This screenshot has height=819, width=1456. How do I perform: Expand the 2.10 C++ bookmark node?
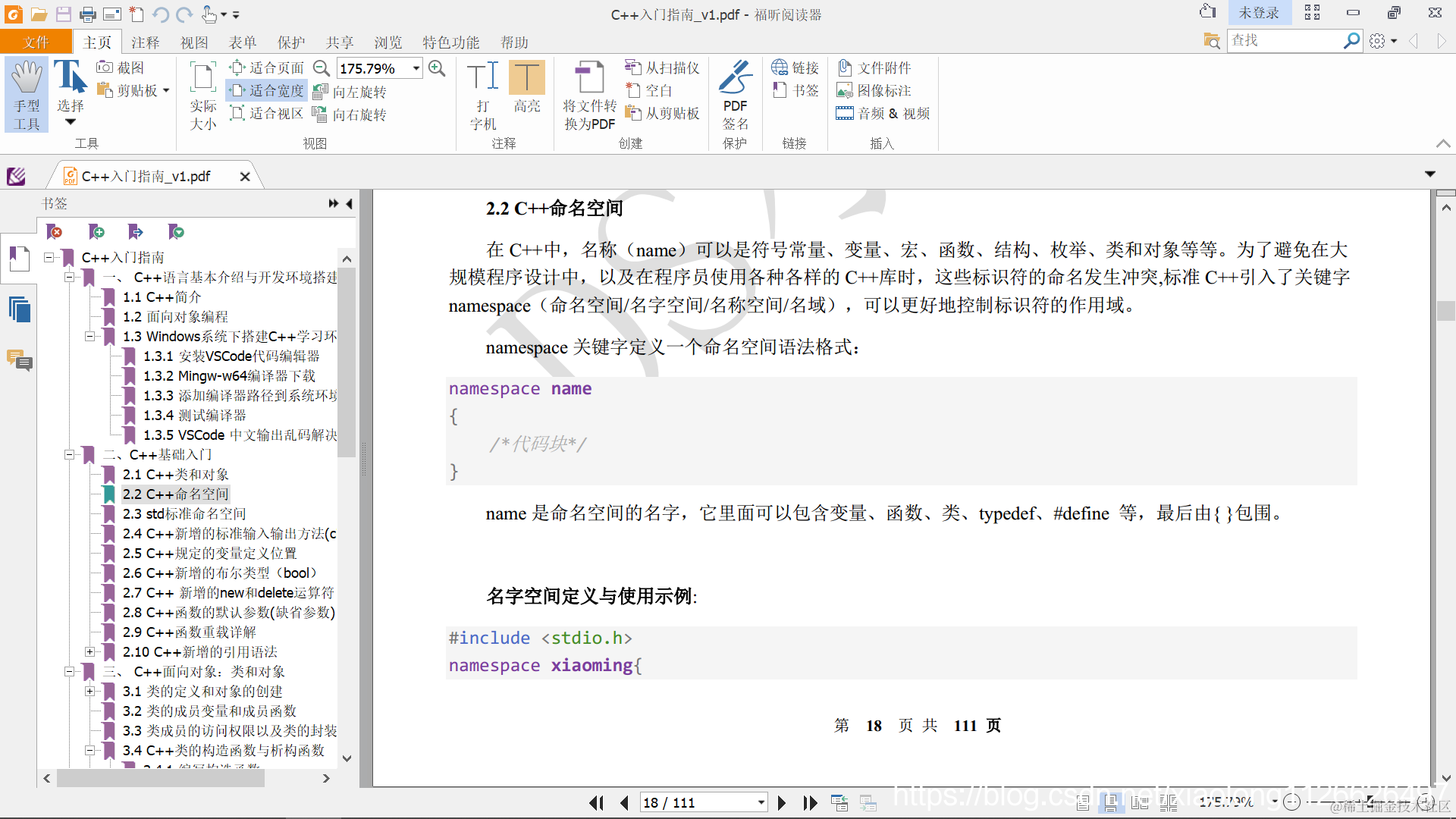[x=90, y=651]
